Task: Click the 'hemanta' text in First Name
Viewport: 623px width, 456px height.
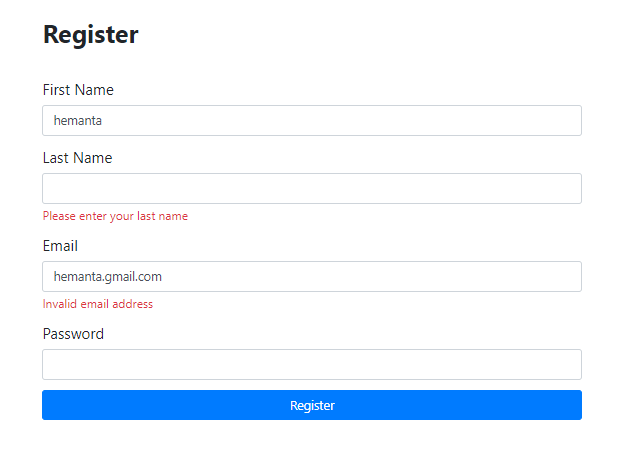Action: 78,121
